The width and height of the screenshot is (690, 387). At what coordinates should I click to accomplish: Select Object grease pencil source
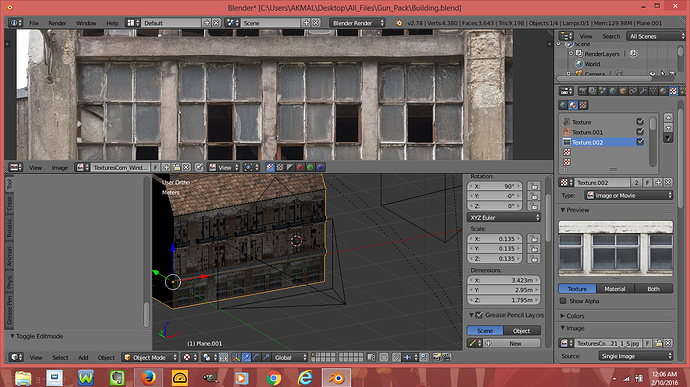click(x=522, y=331)
